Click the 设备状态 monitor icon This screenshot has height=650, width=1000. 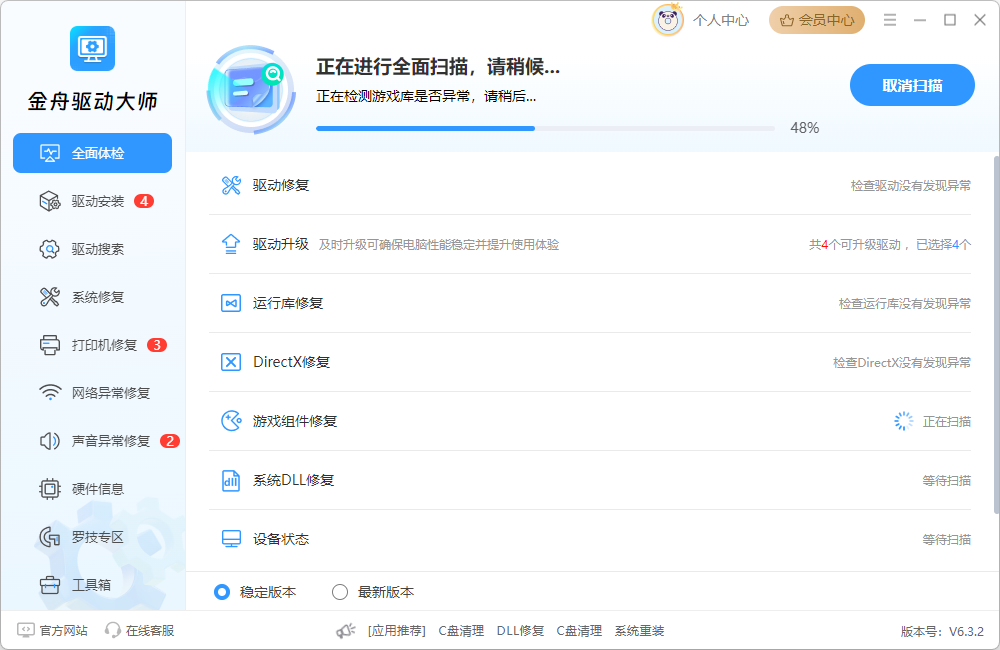point(231,539)
